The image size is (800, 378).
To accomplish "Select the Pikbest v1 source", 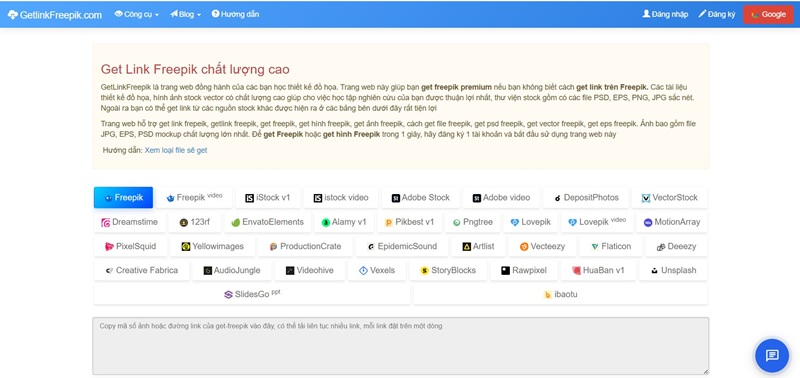I will (x=409, y=222).
